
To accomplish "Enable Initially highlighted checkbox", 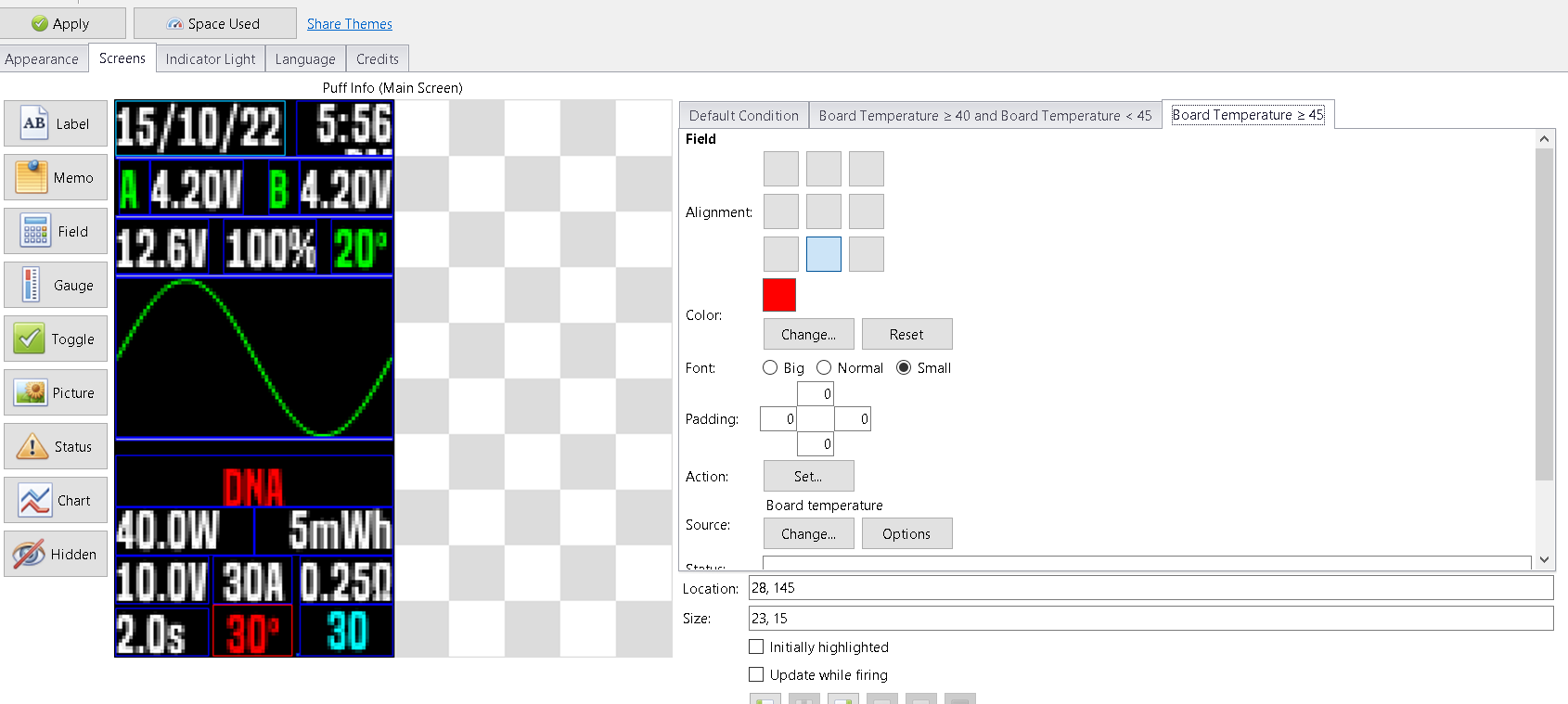I will (x=757, y=647).
